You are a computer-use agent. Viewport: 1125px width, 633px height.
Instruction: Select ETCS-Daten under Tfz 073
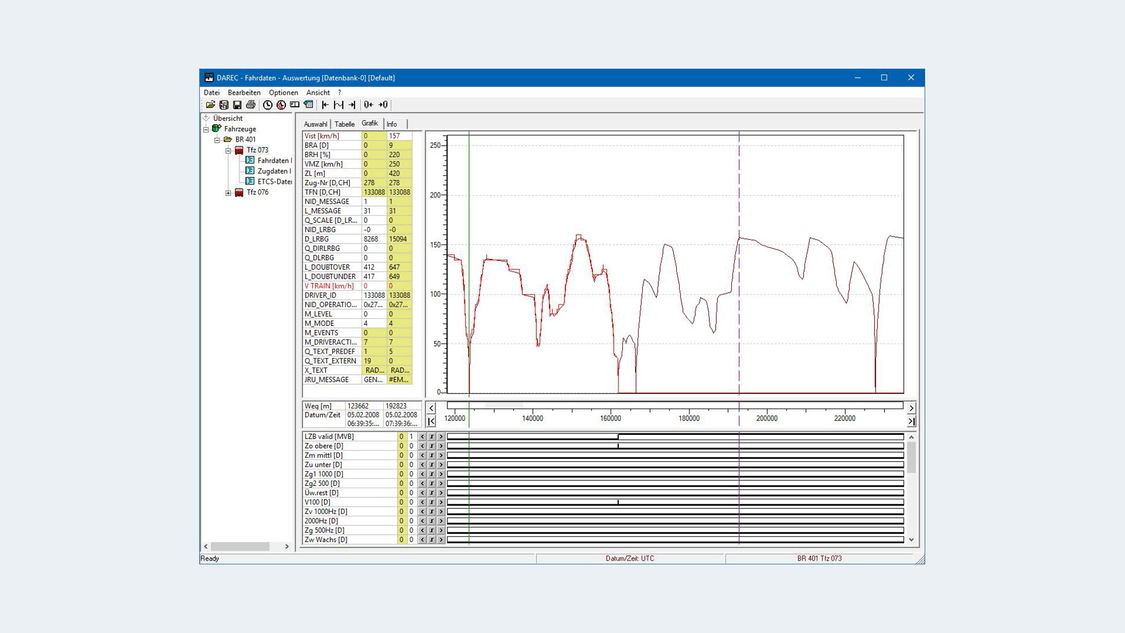coord(275,182)
